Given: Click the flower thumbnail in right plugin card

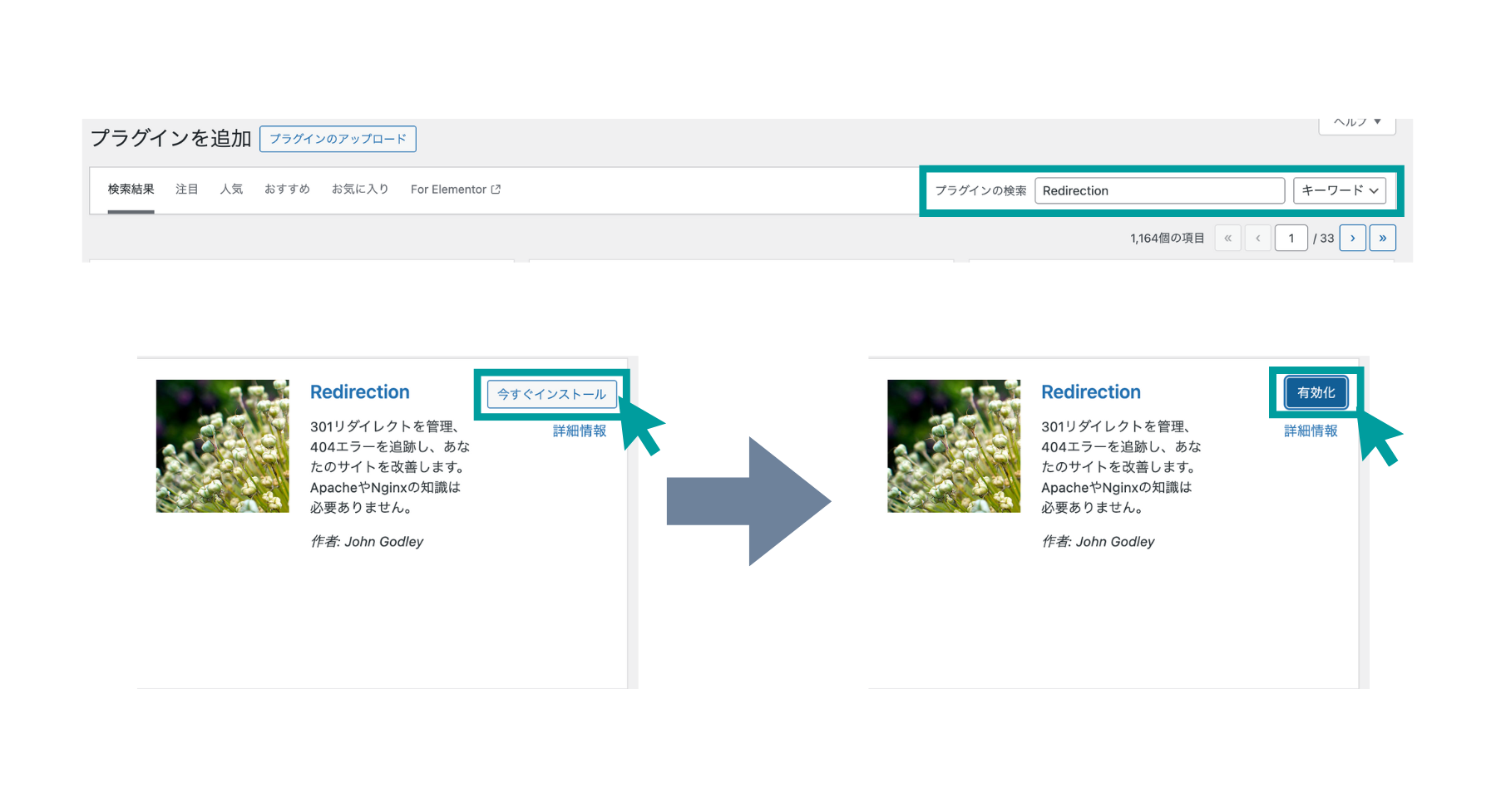Looking at the screenshot, I should pos(954,446).
